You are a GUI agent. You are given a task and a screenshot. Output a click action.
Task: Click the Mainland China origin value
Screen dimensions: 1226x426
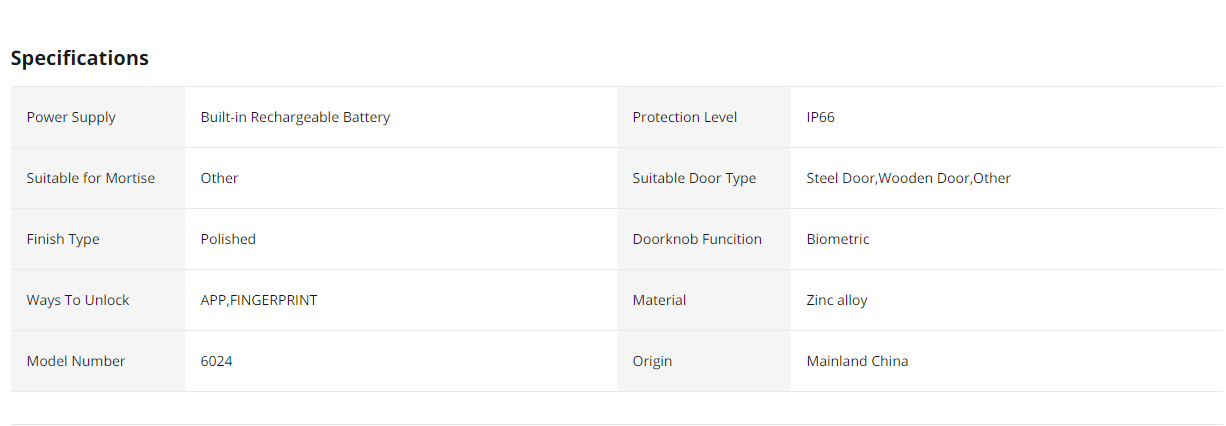point(858,361)
